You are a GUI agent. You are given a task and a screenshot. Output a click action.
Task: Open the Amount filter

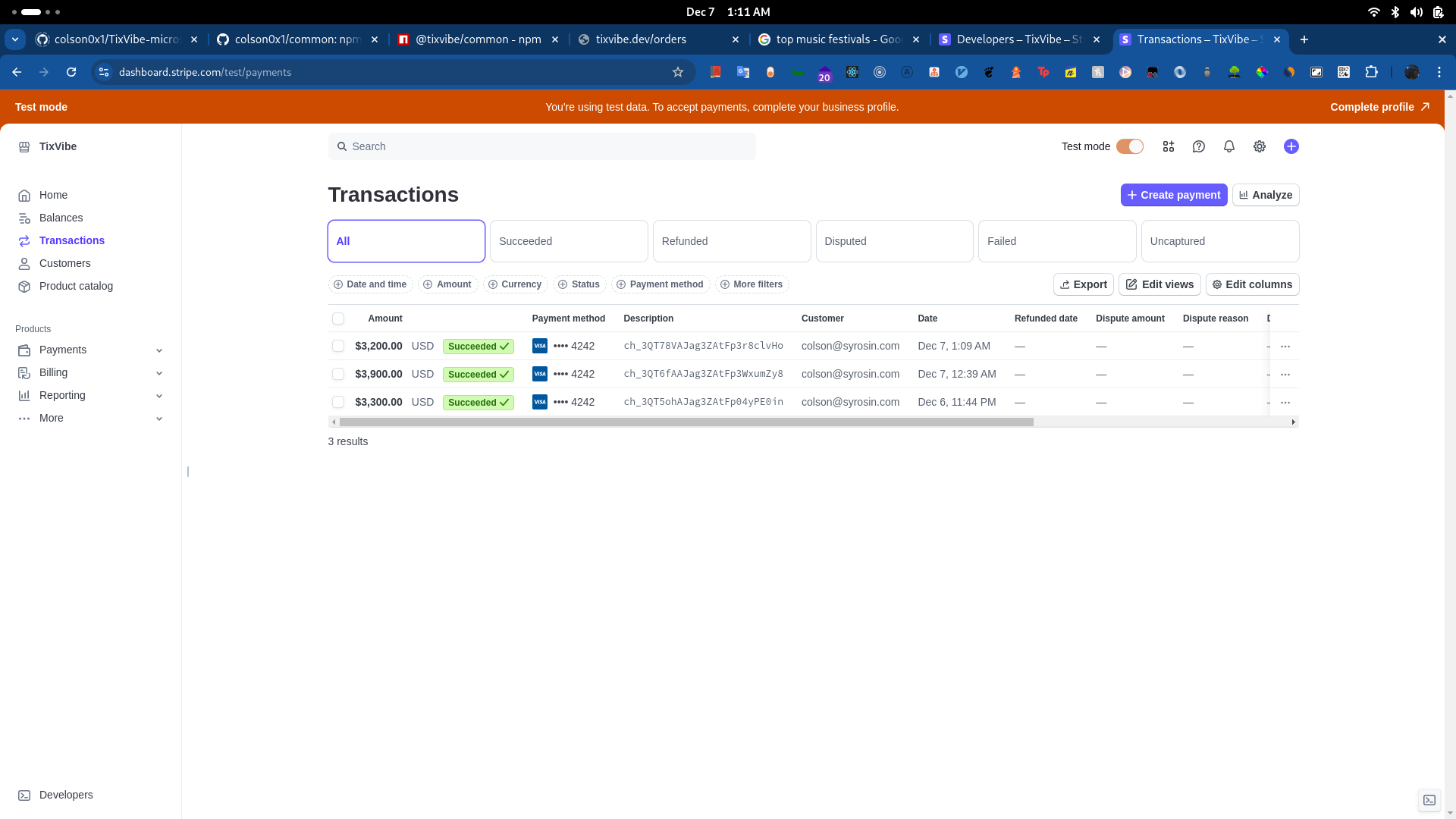pos(447,284)
